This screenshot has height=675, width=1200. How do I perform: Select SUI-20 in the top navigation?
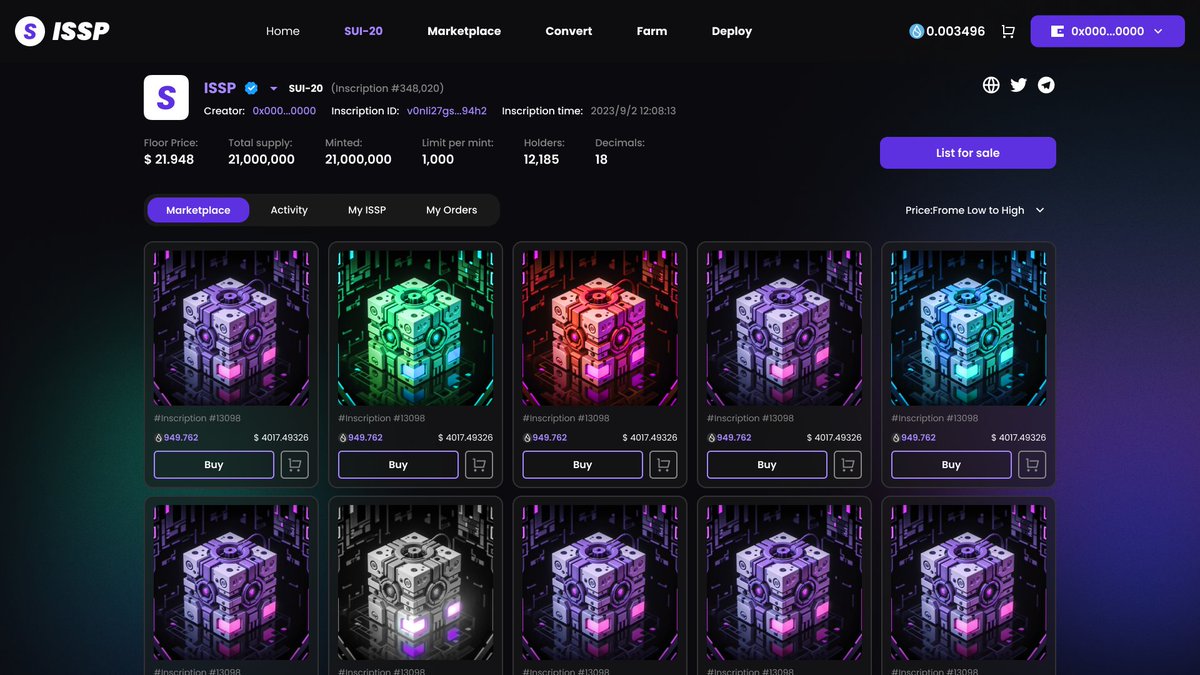[363, 31]
